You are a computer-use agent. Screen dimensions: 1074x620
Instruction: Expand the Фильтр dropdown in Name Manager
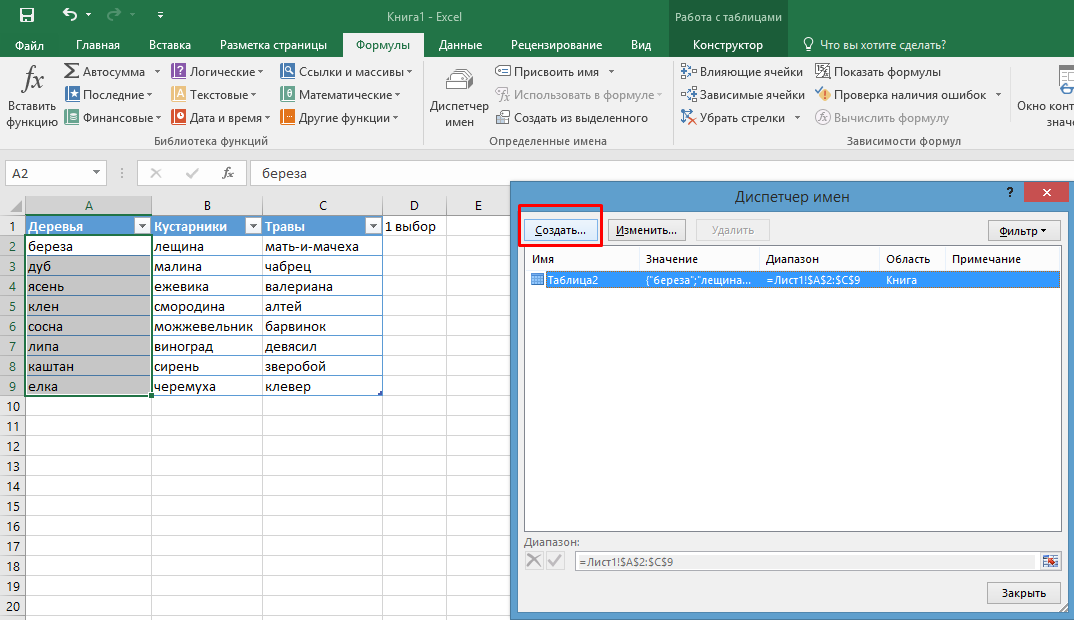(x=1023, y=230)
